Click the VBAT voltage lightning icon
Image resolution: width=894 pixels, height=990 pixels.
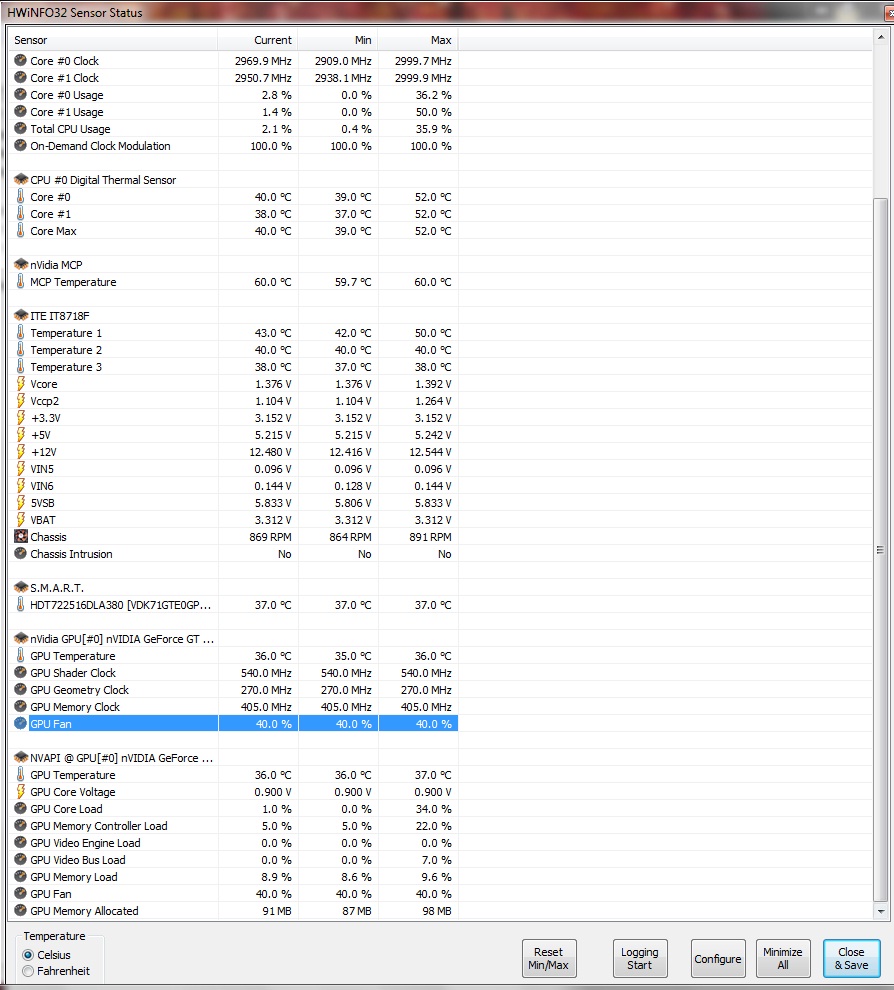click(20, 520)
